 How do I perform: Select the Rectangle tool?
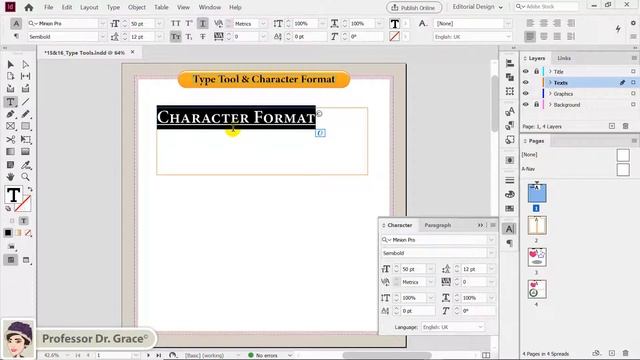pyautogui.click(x=25, y=127)
